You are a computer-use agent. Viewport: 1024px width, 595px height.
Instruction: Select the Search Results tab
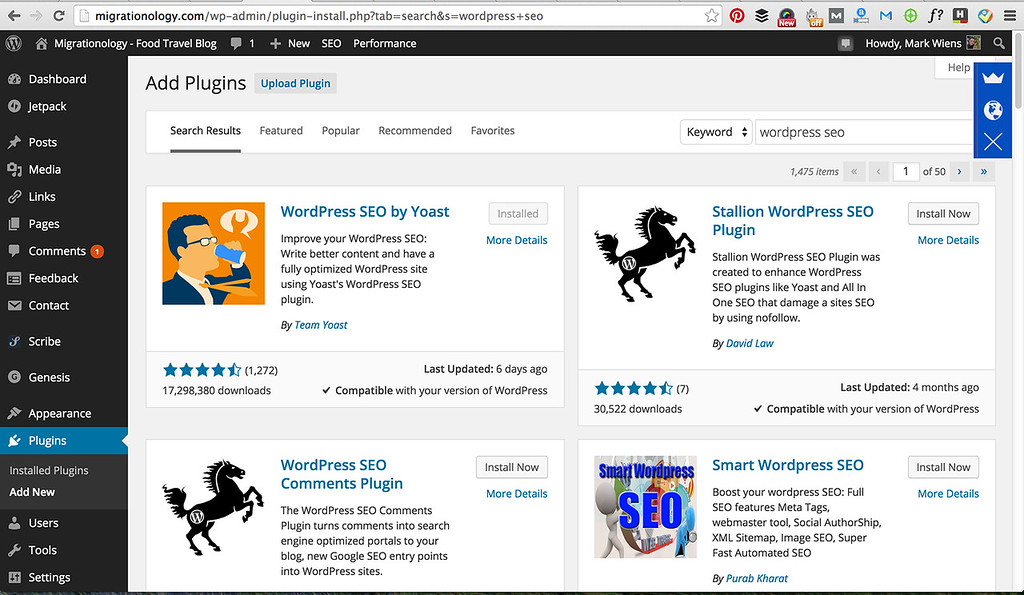coord(205,131)
